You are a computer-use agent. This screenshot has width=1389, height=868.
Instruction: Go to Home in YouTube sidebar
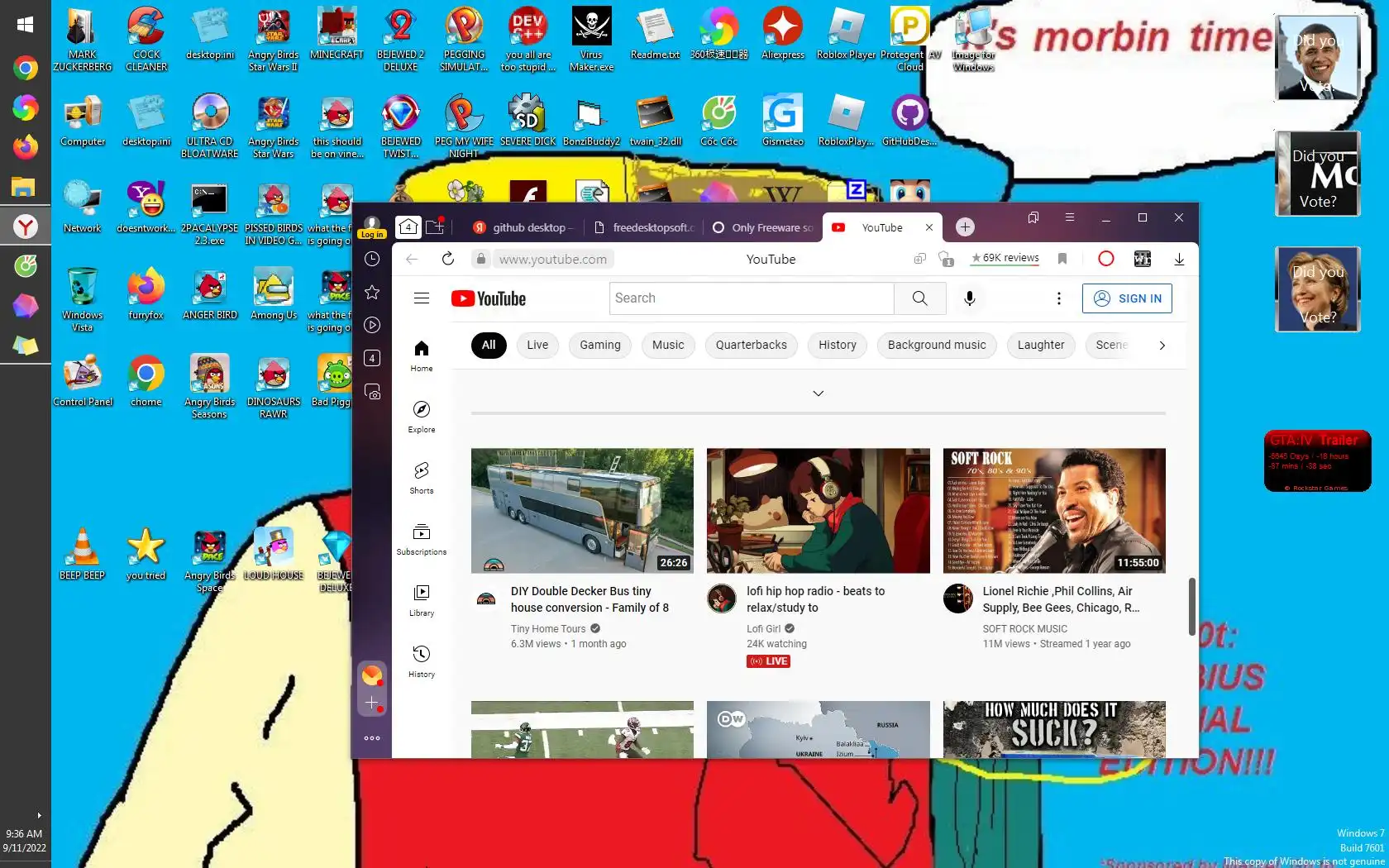tap(422, 356)
